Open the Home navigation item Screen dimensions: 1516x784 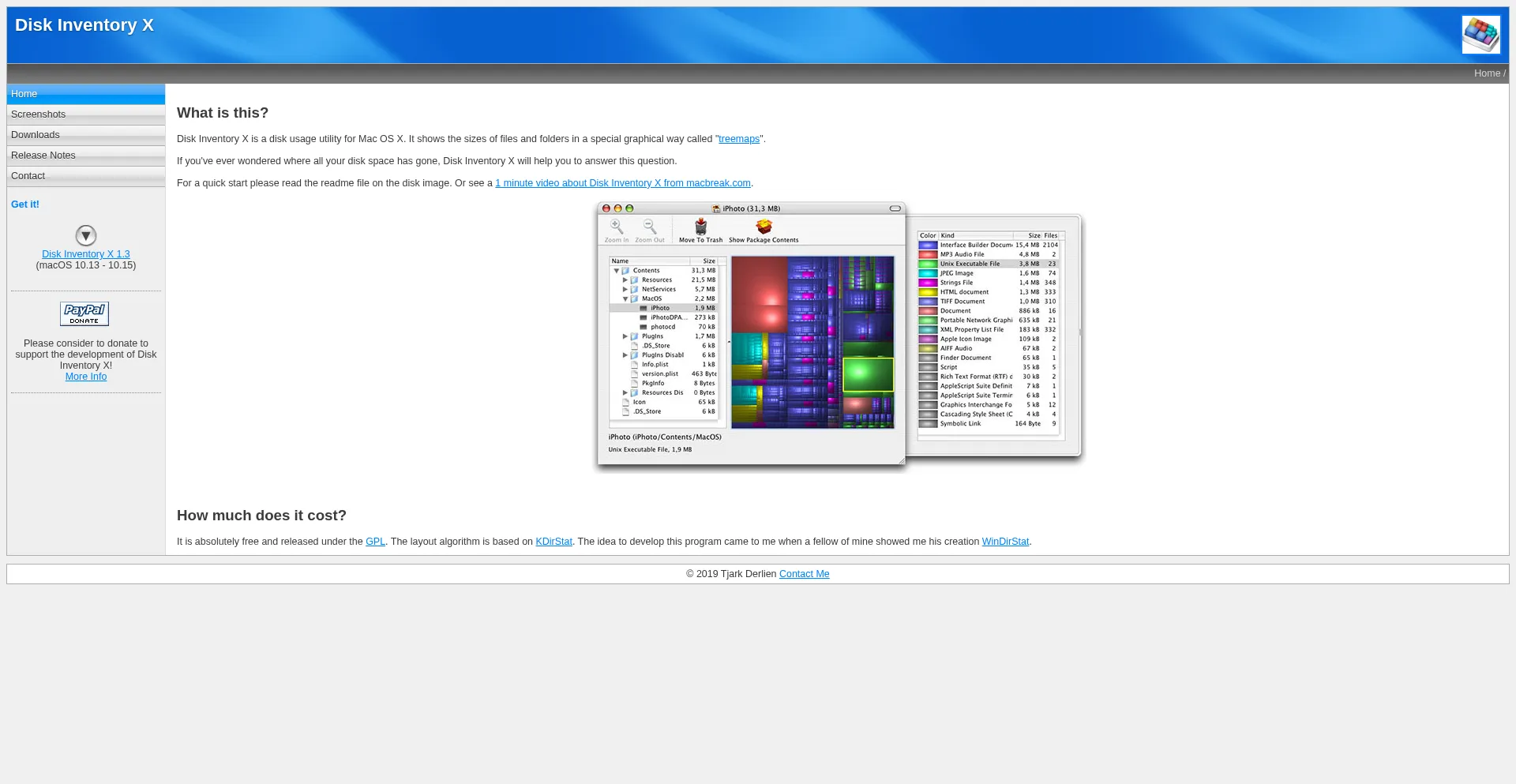coord(86,94)
